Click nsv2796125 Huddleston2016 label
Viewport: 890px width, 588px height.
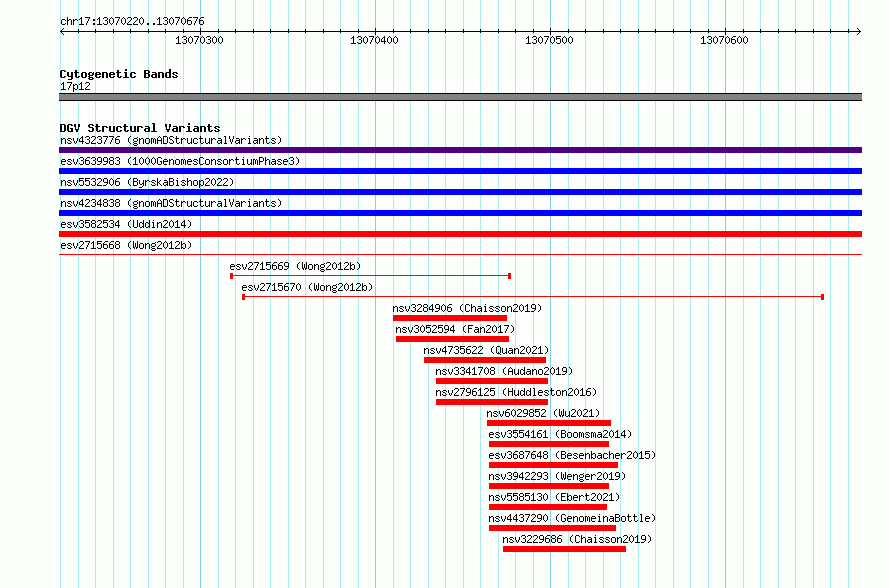point(516,392)
